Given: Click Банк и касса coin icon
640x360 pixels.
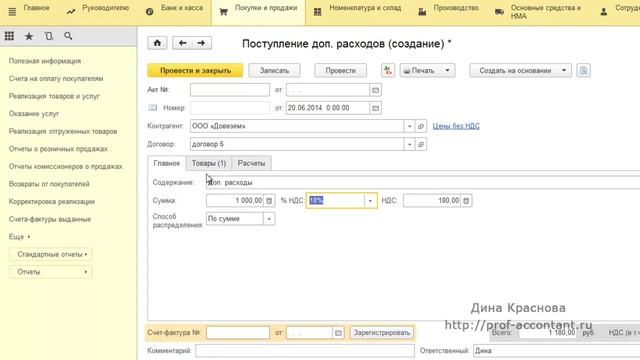Looking at the screenshot, I should pos(149,12).
